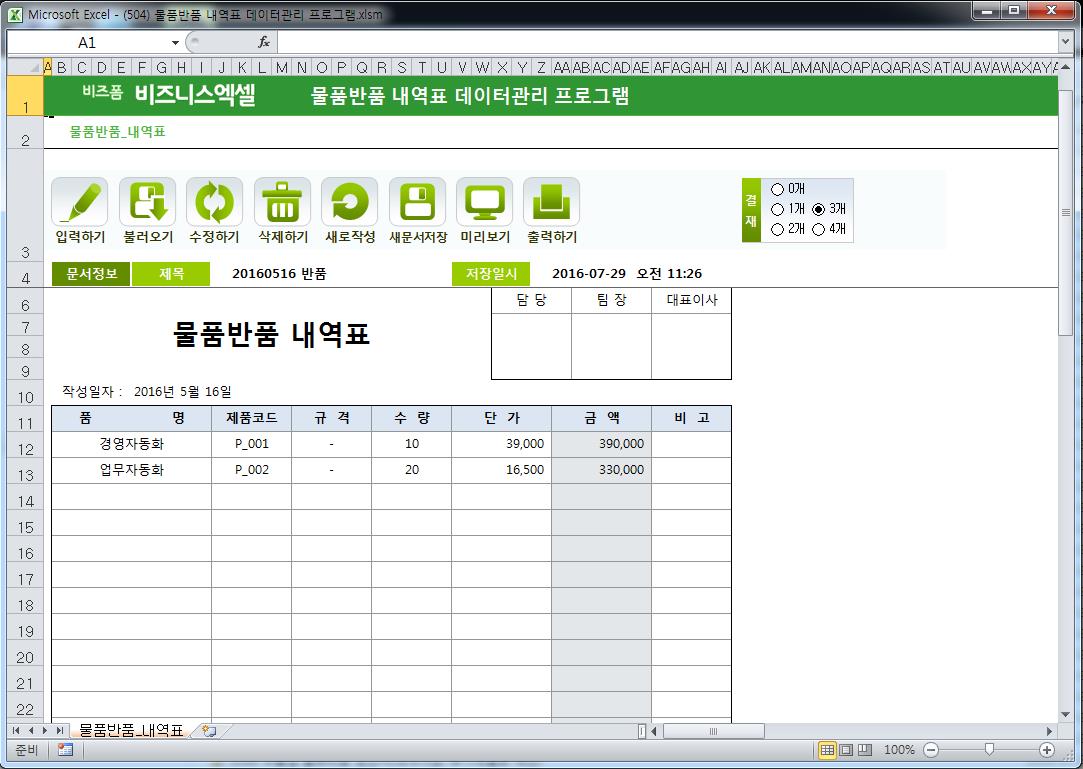
Task: Select the 3개 approval radio button
Action: click(x=818, y=209)
